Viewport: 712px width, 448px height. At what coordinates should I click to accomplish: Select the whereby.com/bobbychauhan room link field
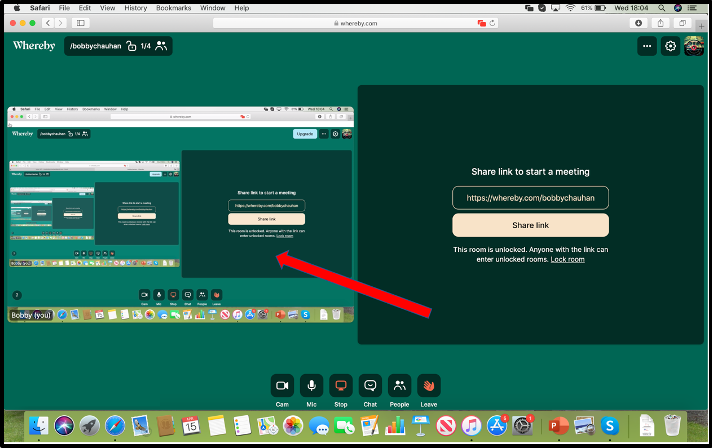[530, 198]
